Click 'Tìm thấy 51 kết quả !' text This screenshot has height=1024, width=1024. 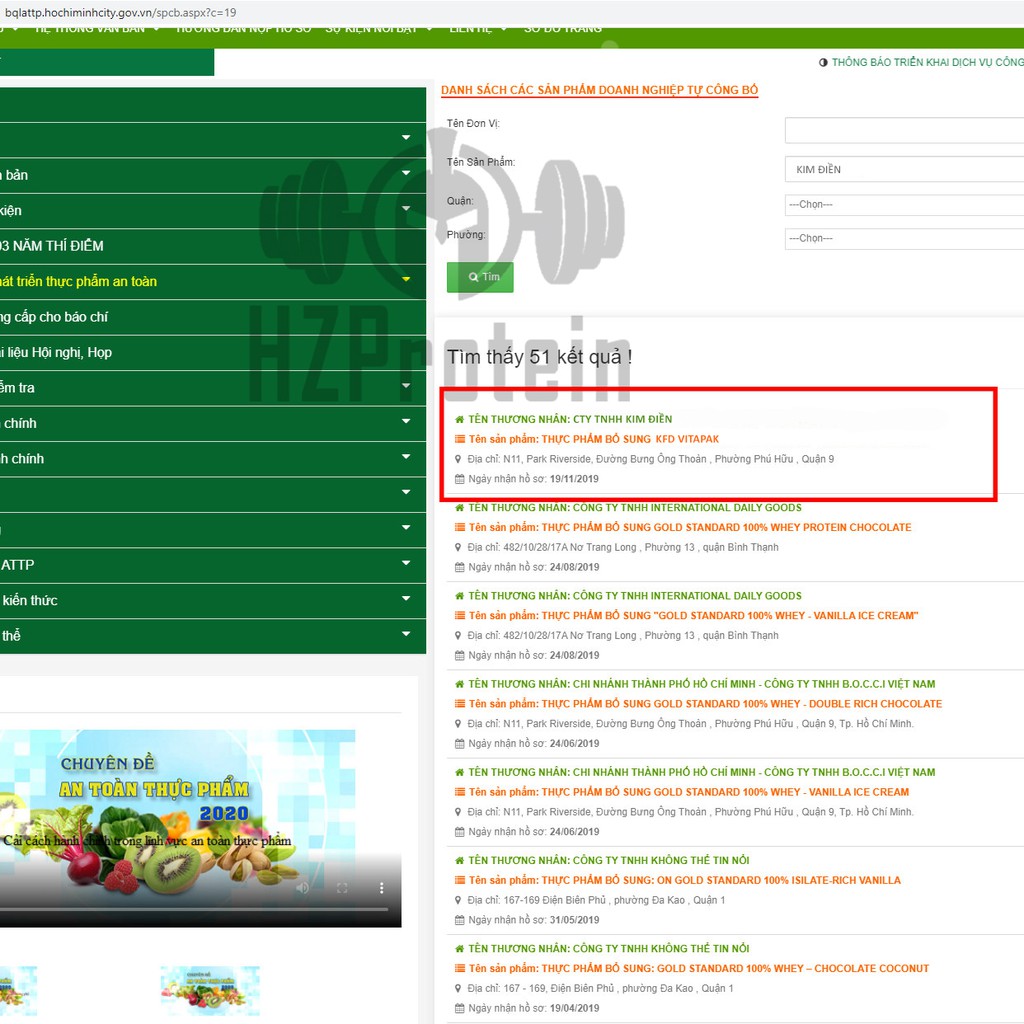point(539,357)
